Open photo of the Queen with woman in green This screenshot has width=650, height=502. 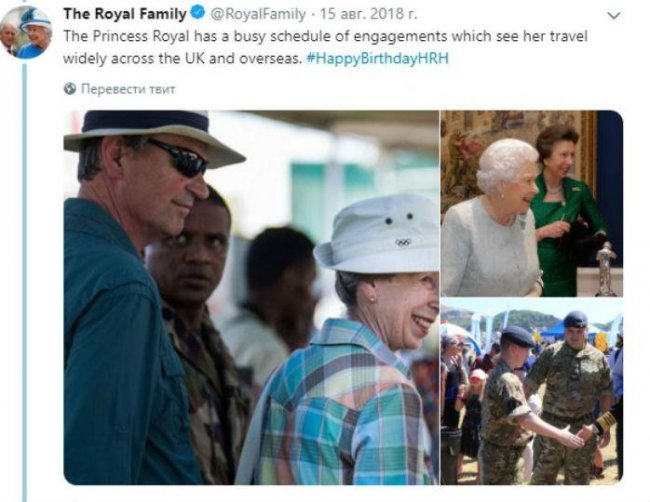coord(531,203)
